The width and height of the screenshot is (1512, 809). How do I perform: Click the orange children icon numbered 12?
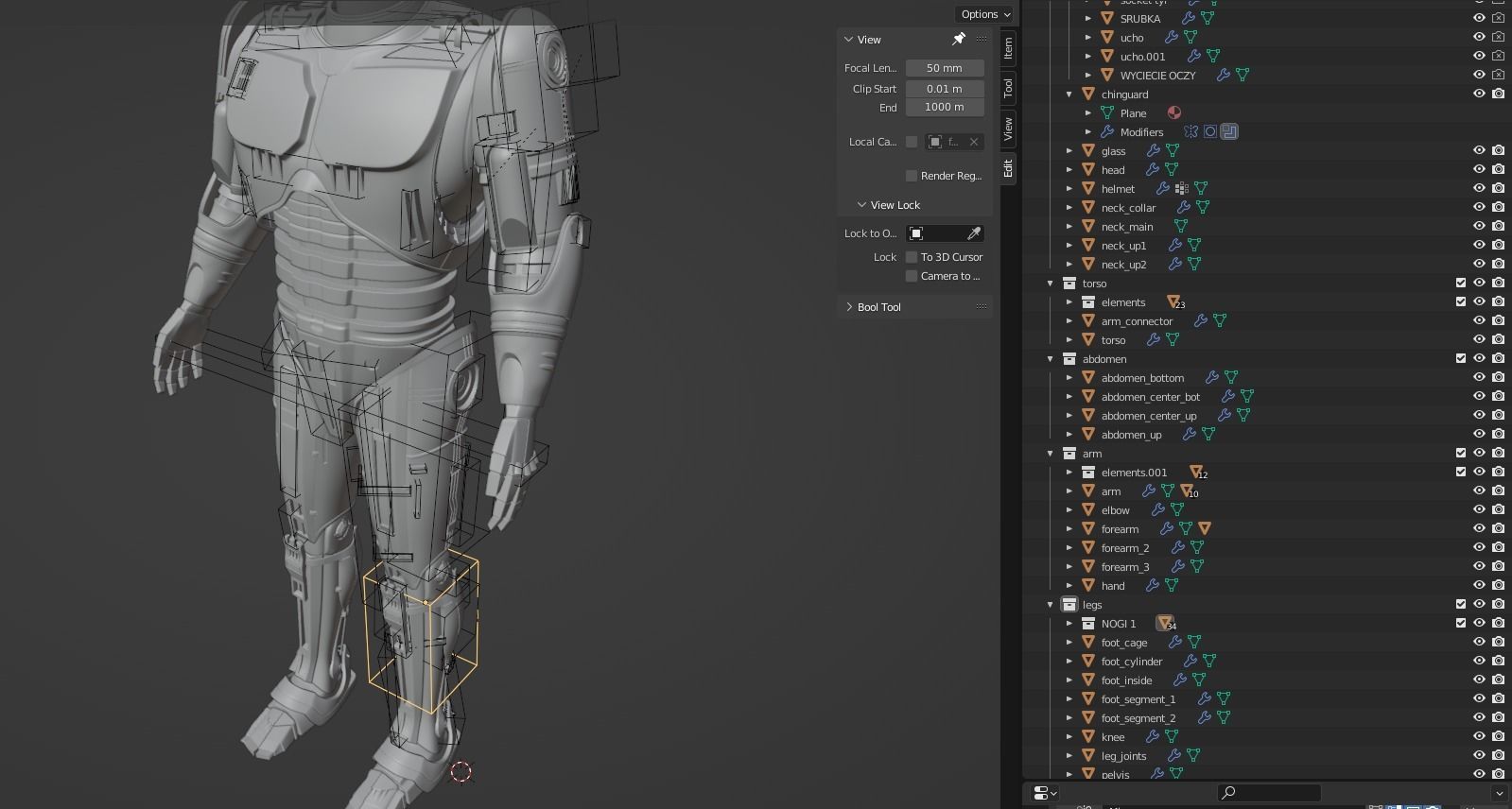(x=1197, y=473)
